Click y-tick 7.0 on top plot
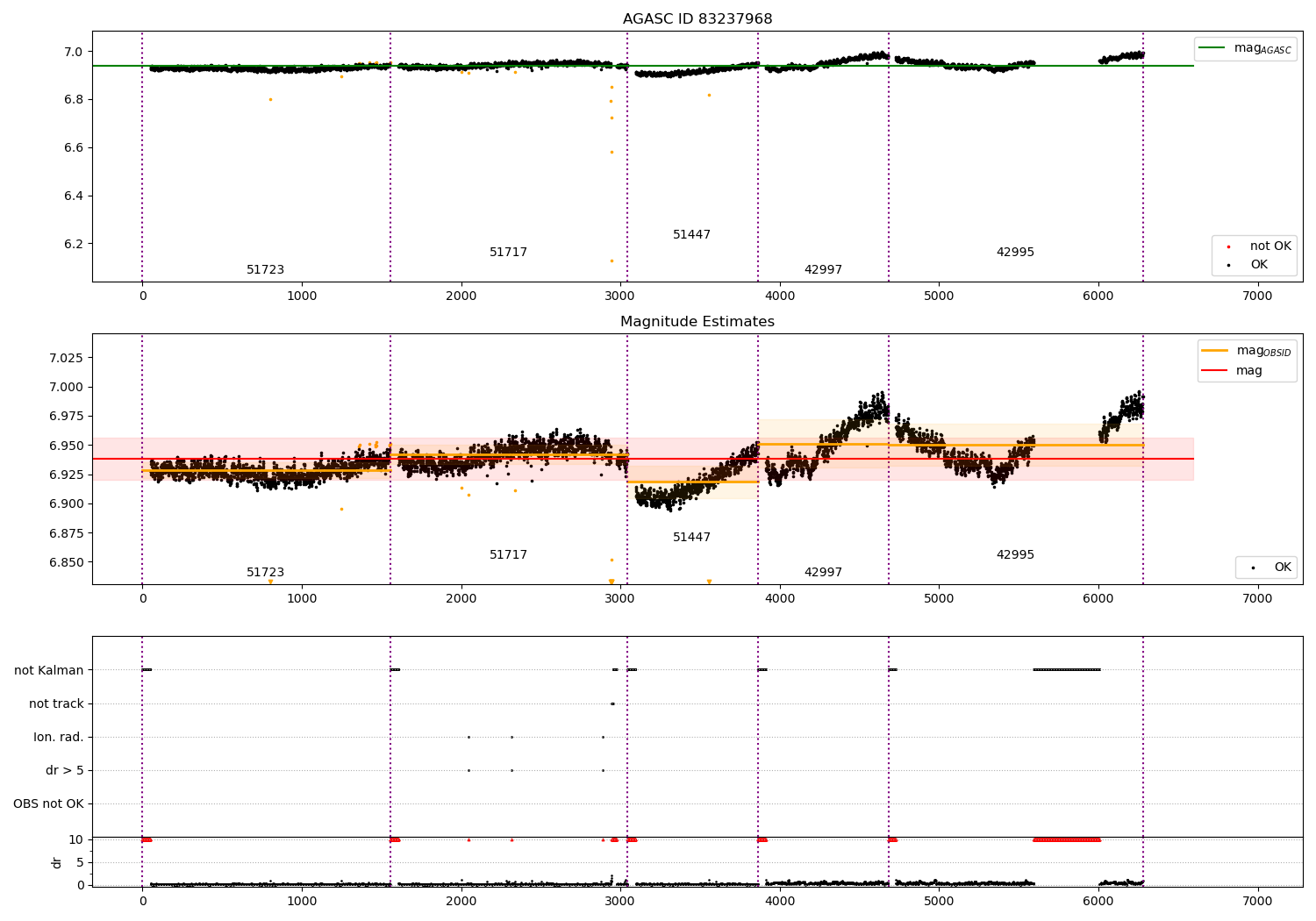The image size is (1316, 921). tap(74, 52)
